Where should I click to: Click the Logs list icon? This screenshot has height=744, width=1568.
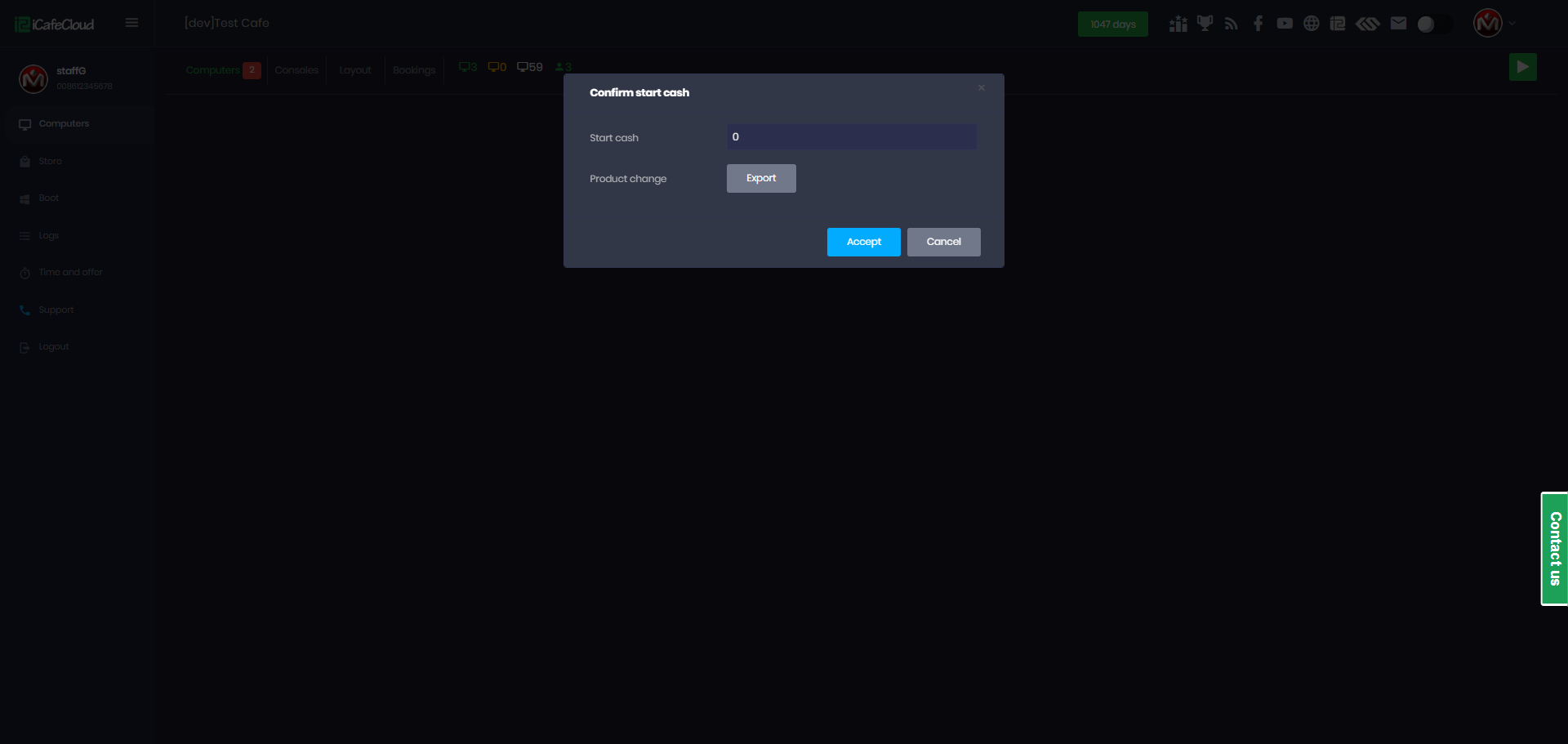pyautogui.click(x=25, y=236)
